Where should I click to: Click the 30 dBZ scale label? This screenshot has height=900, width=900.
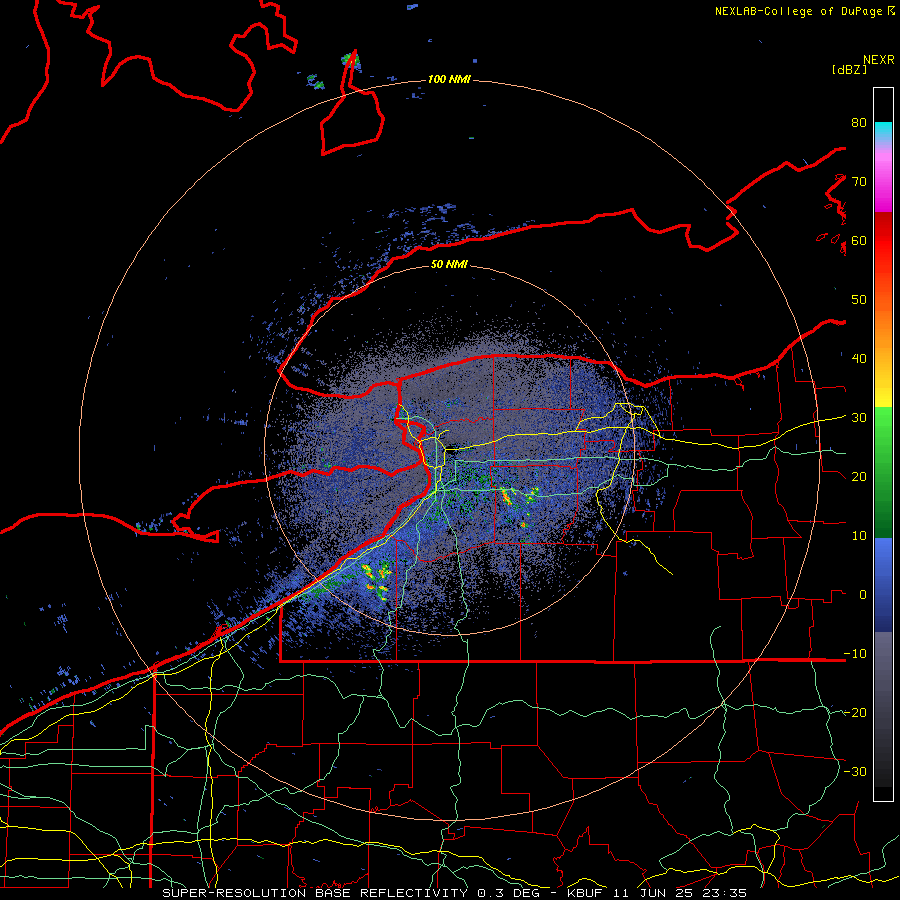(x=859, y=418)
